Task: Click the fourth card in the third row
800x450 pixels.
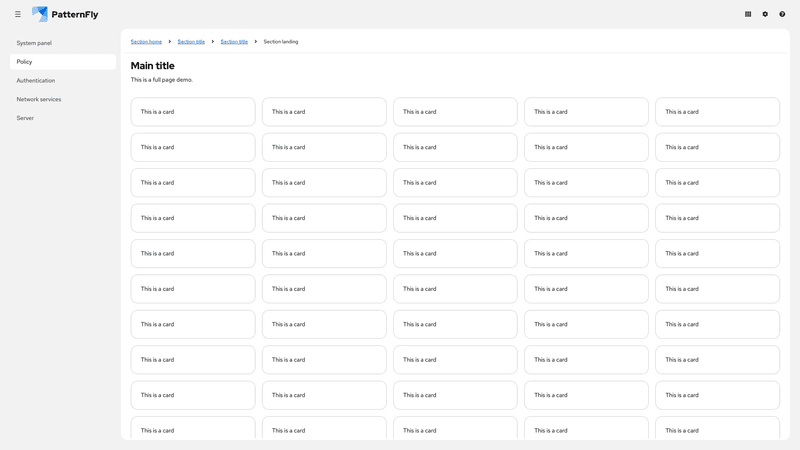Action: pyautogui.click(x=586, y=183)
